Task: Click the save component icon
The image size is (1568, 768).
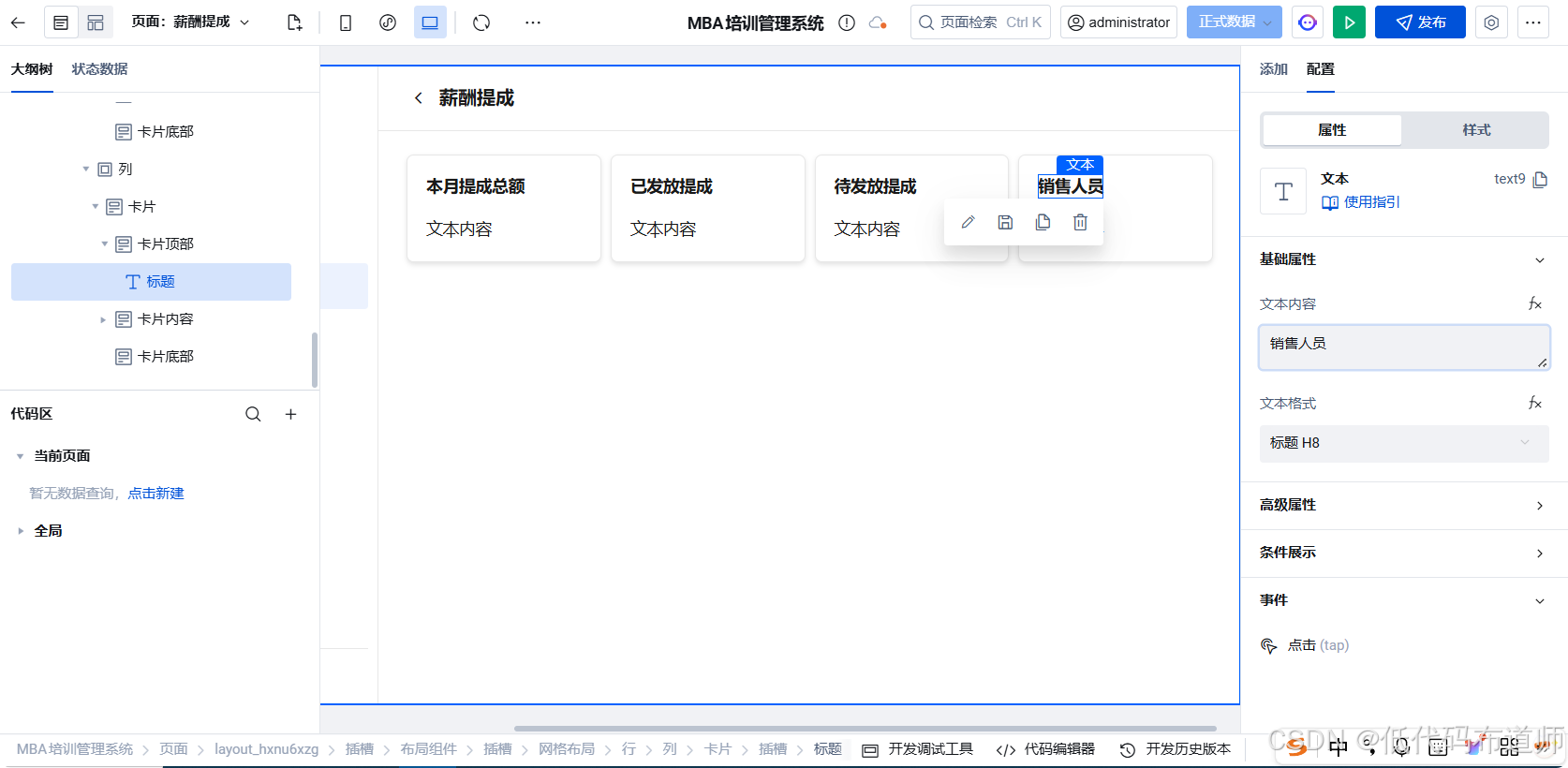Action: [x=1005, y=222]
